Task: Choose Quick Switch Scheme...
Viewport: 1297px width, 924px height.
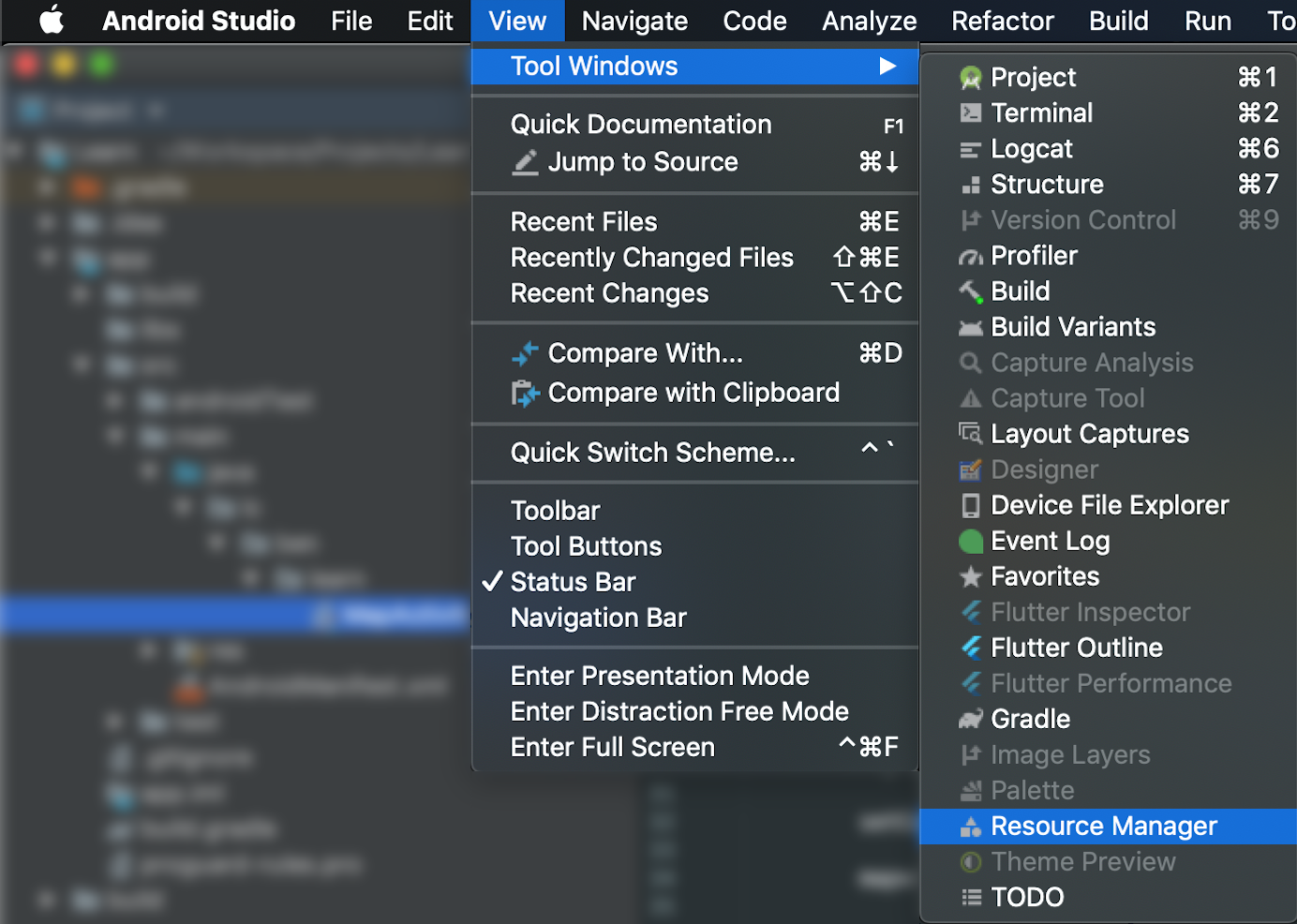Action: tap(694, 453)
